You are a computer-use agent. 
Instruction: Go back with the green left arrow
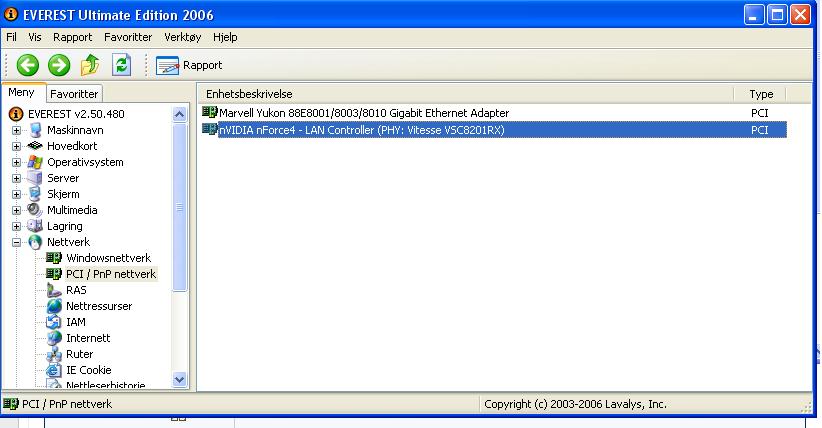pos(27,65)
